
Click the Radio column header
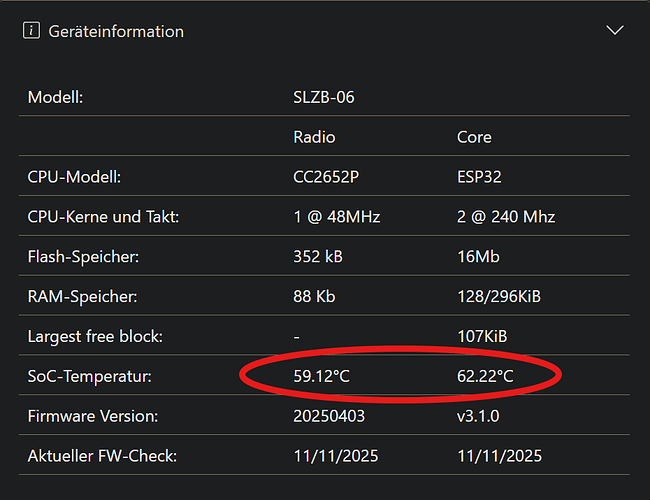(314, 137)
